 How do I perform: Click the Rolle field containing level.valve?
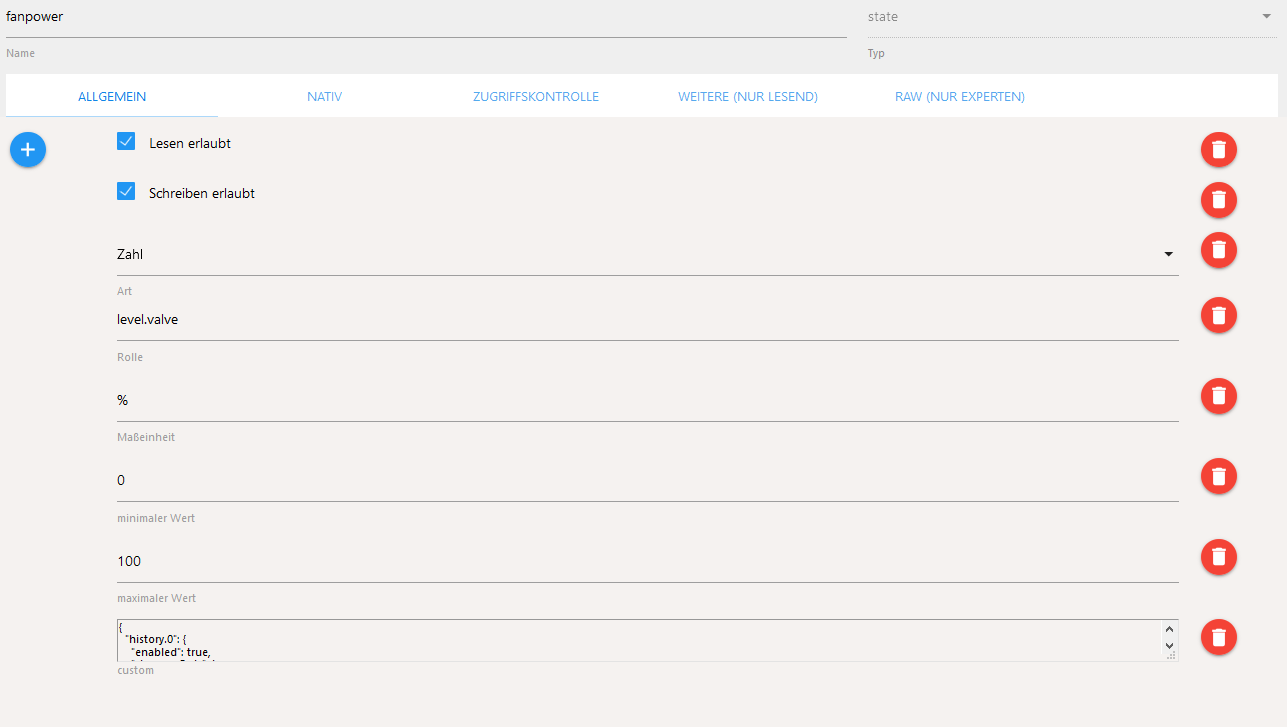(647, 320)
